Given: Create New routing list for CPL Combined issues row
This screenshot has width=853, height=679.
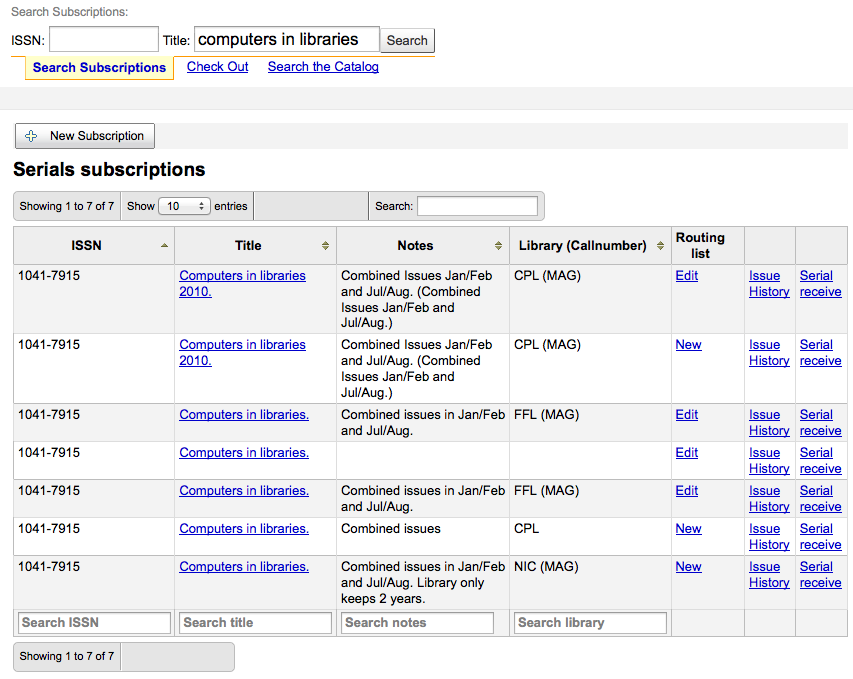Looking at the screenshot, I should pos(688,529).
